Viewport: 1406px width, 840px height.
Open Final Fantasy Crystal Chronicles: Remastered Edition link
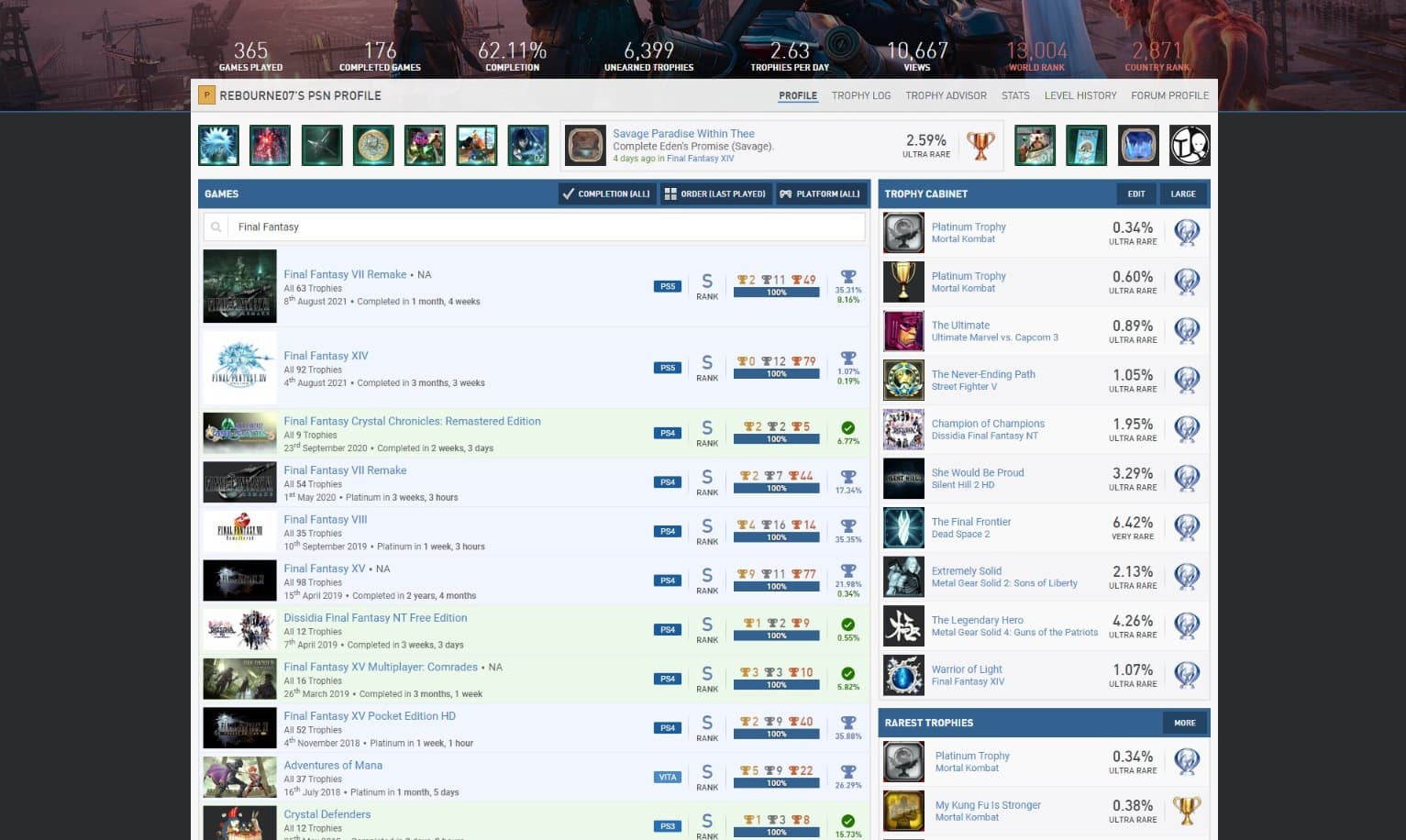tap(412, 421)
